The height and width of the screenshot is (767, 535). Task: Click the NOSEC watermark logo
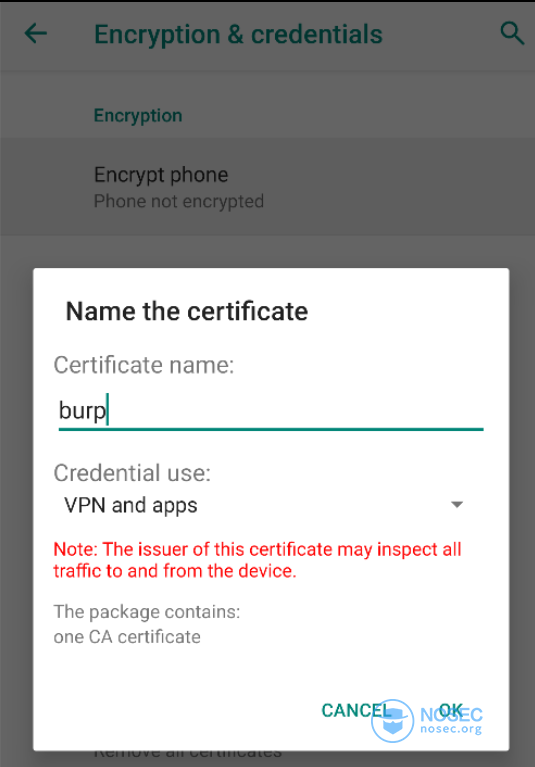pos(426,721)
